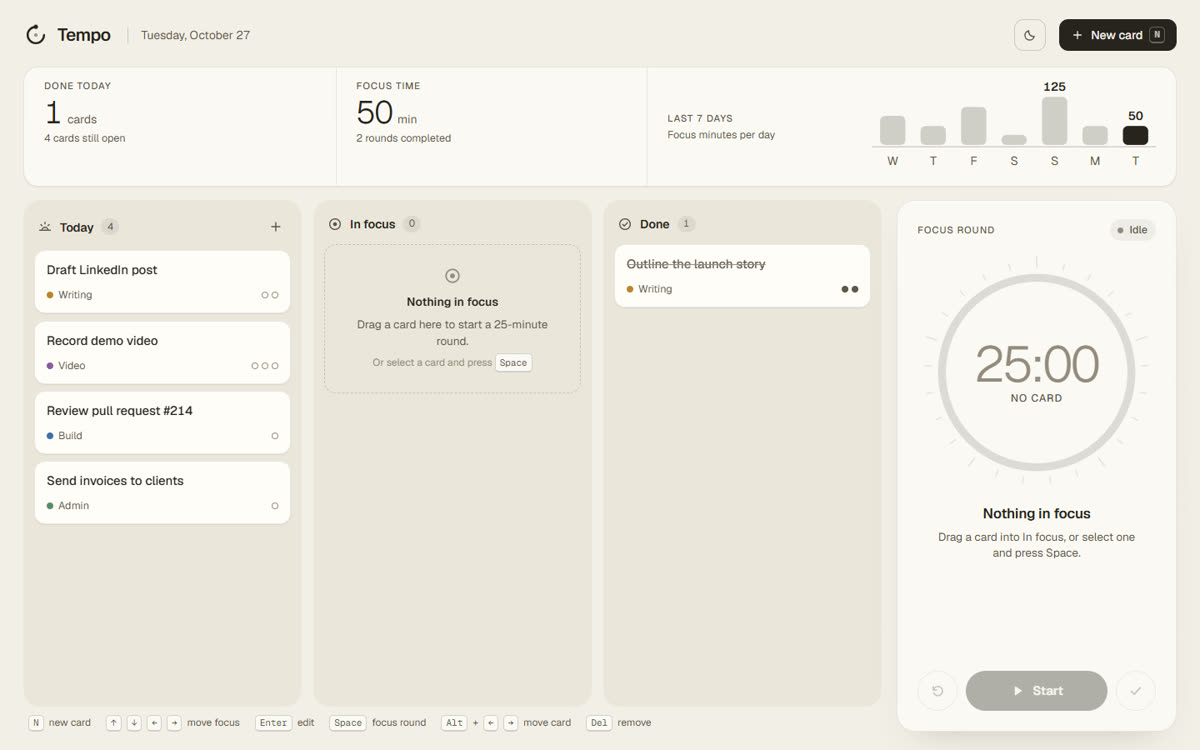This screenshot has height=750, width=1200.
Task: Click the Space focus round key in footer
Action: pyautogui.click(x=348, y=723)
